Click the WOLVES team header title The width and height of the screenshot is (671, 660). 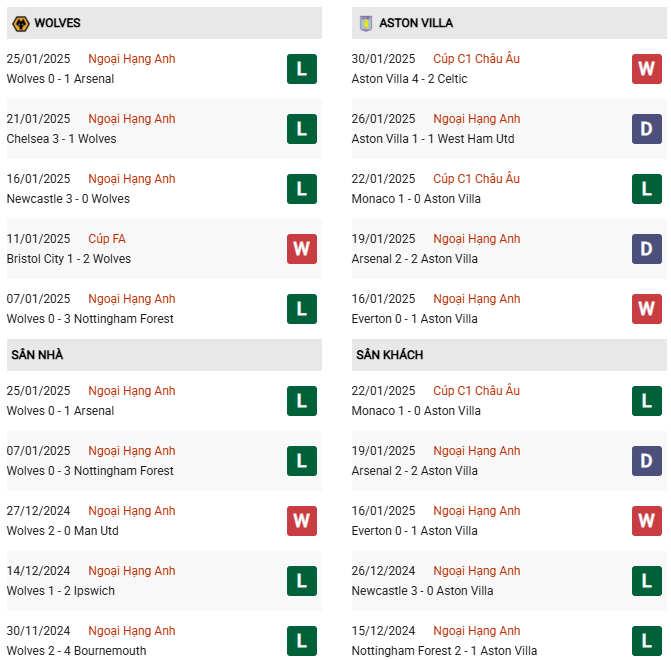click(57, 23)
